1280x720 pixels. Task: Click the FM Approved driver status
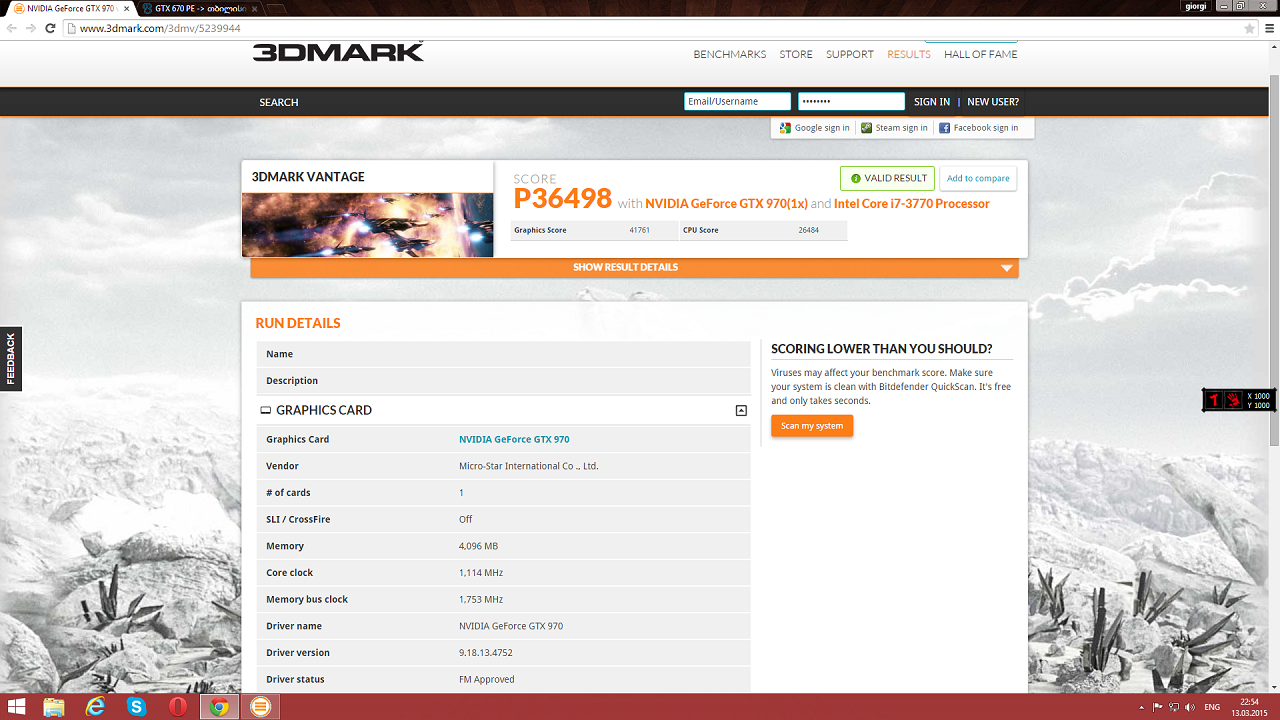pos(487,680)
